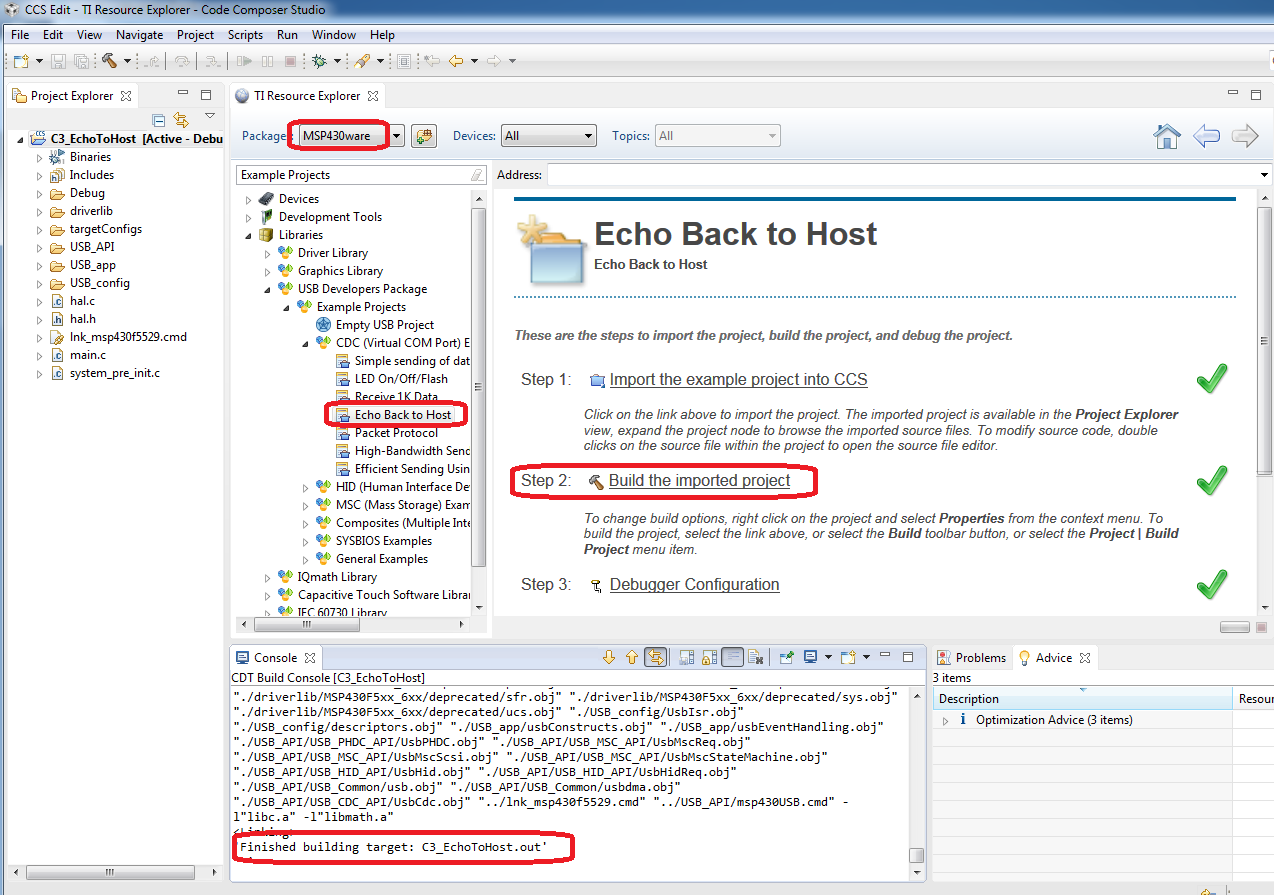This screenshot has height=895, width=1274.
Task: Toggle Scroll Lock icon in Console toolbar
Action: coord(709,658)
